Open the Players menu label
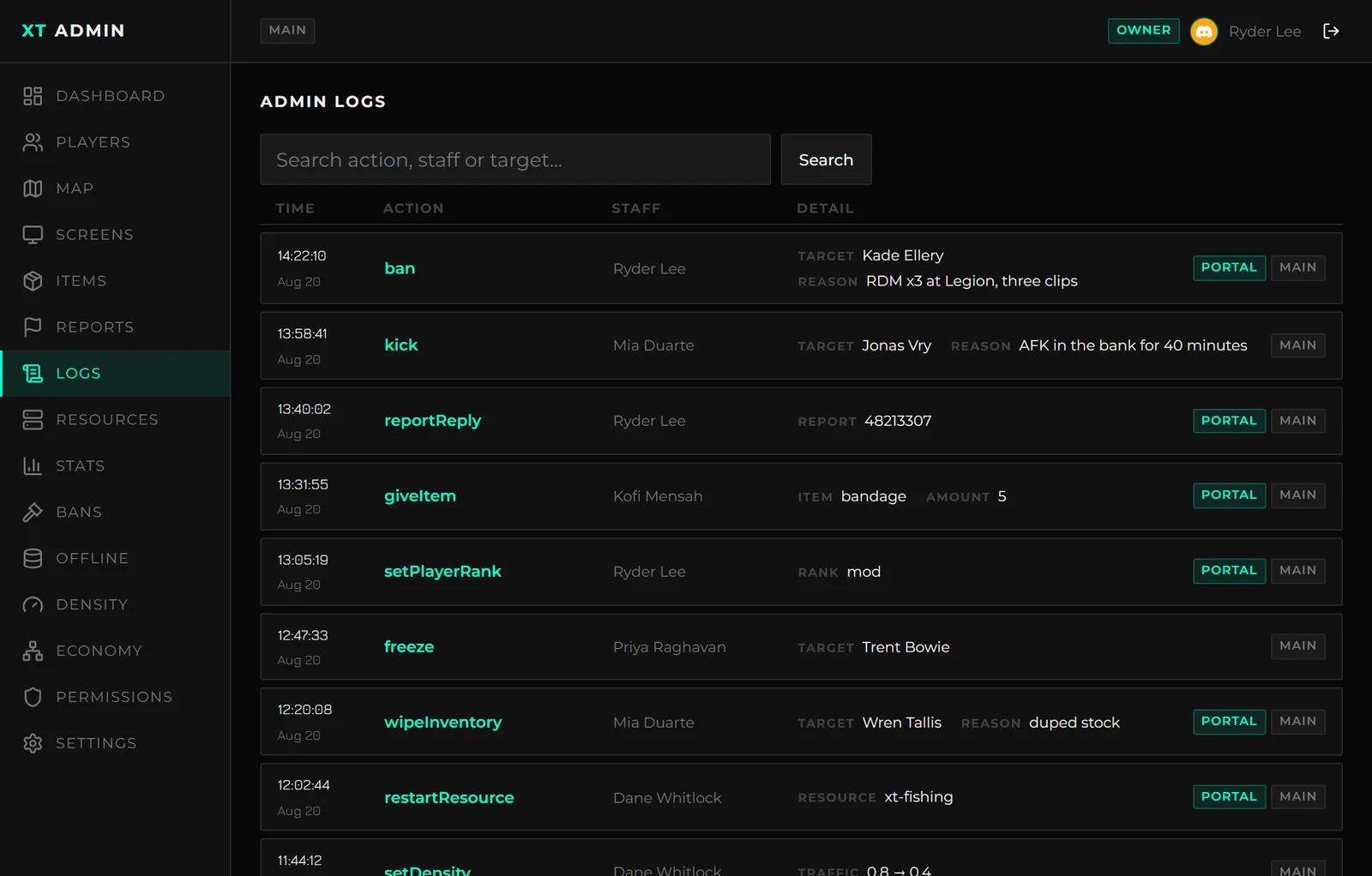Viewport: 1372px width, 876px height. pyautogui.click(x=93, y=142)
